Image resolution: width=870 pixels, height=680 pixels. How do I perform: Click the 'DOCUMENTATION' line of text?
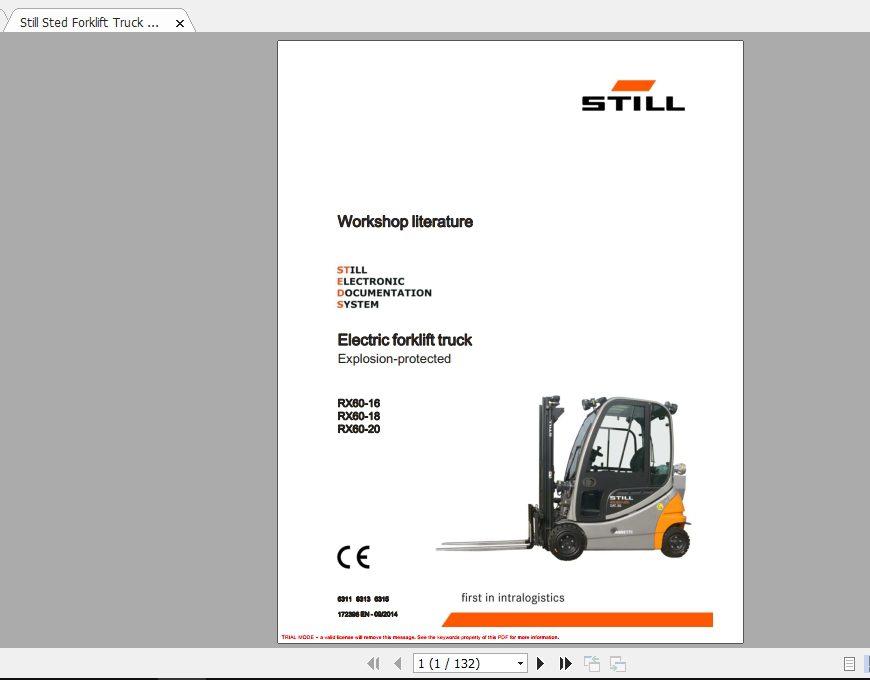[384, 293]
